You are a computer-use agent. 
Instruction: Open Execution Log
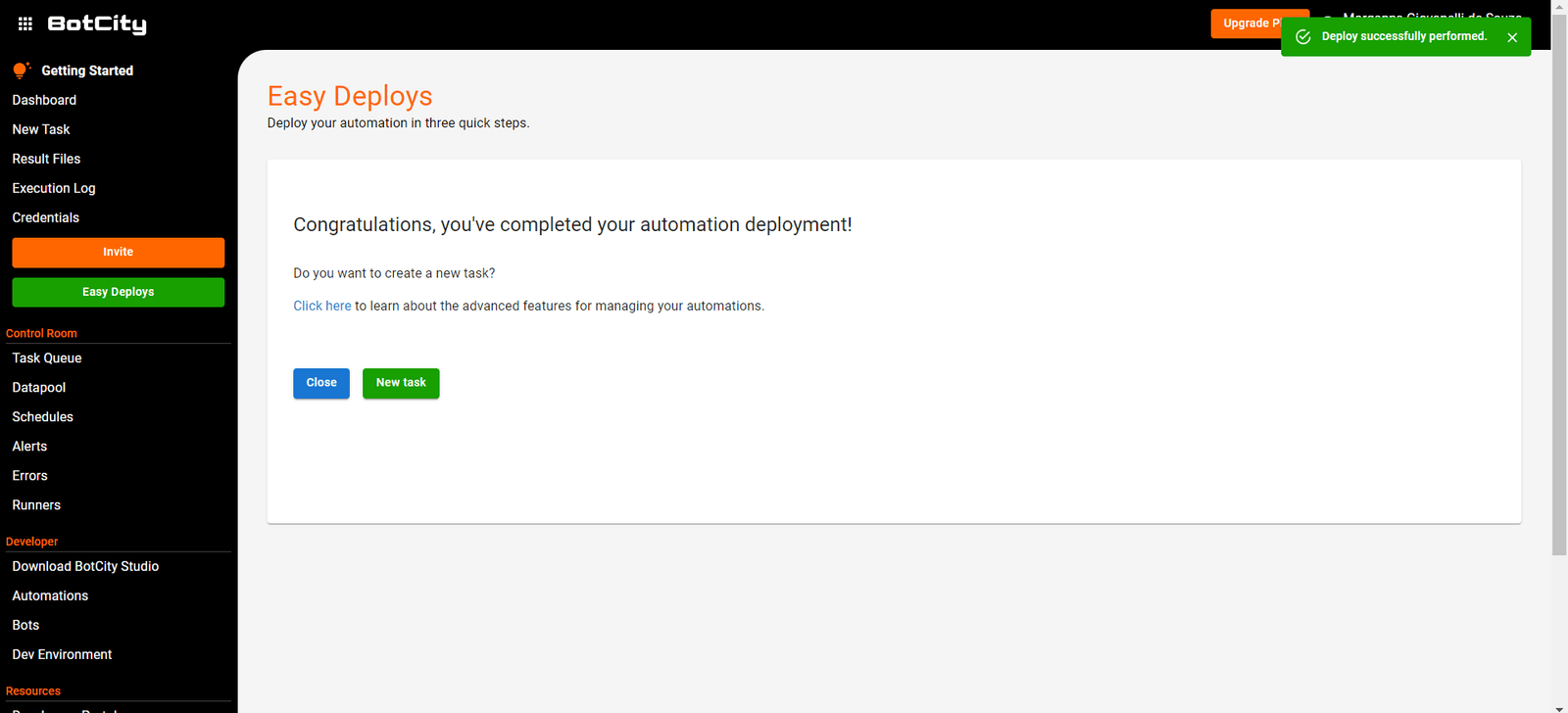[54, 188]
